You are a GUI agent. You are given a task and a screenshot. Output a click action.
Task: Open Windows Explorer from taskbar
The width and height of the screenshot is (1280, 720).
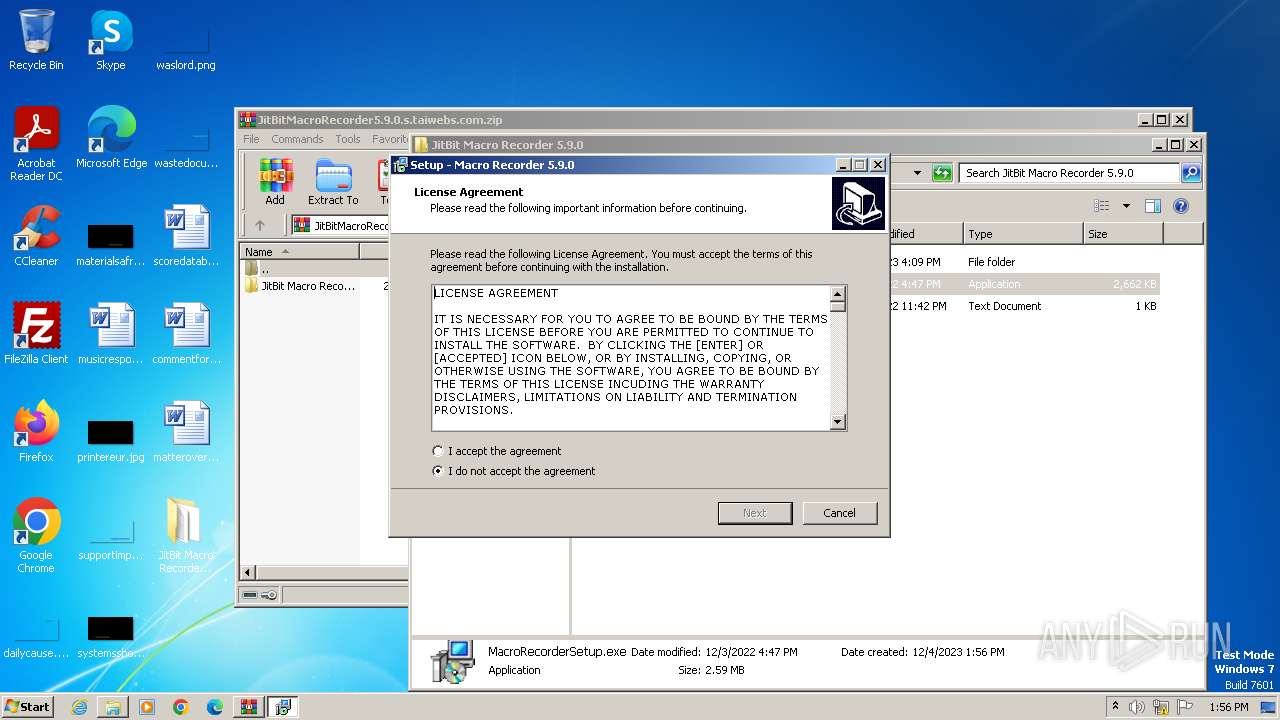pos(113,707)
